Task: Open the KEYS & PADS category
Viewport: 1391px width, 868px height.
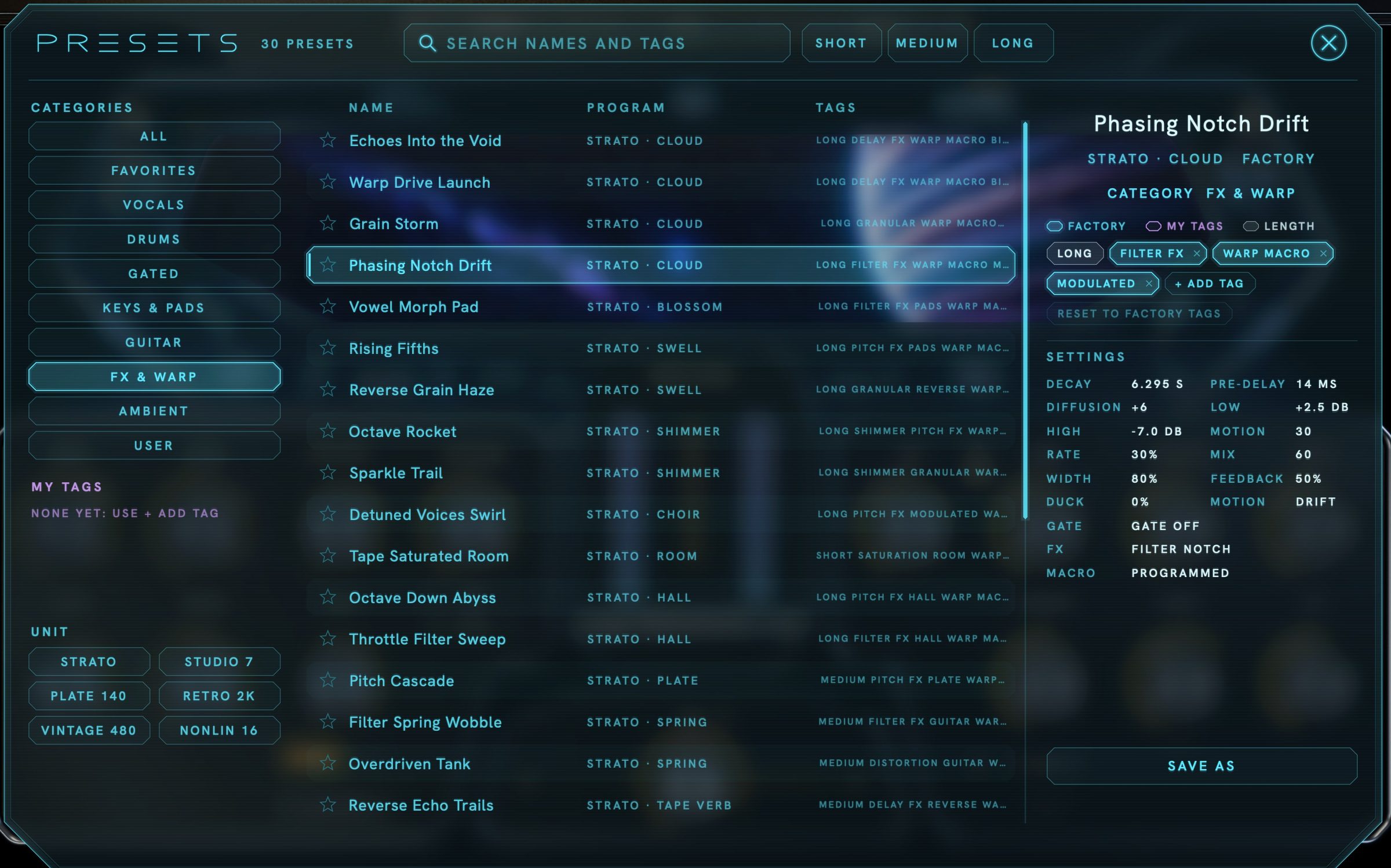Action: [x=154, y=308]
